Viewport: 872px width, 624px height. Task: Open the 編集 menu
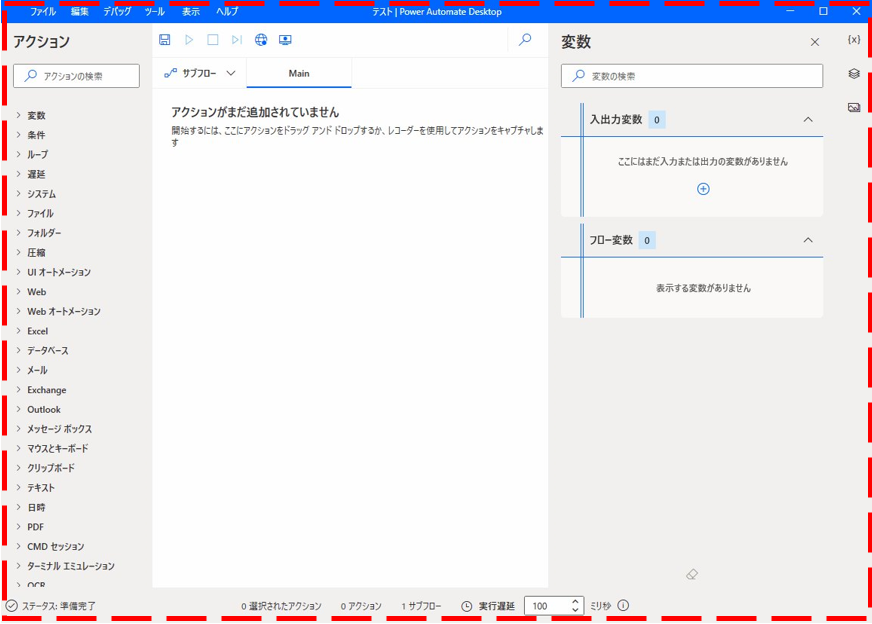(80, 11)
